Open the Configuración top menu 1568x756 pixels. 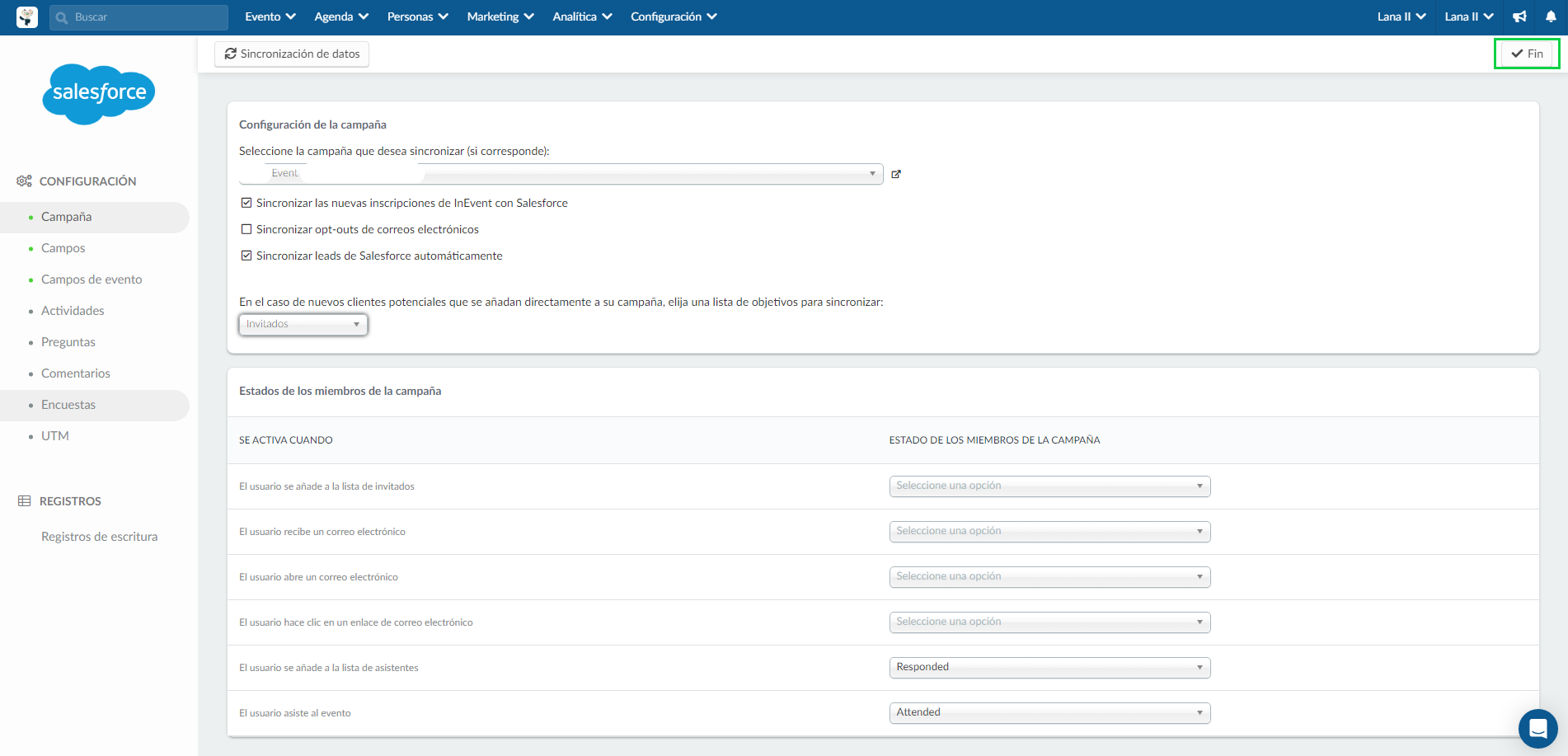coord(674,16)
